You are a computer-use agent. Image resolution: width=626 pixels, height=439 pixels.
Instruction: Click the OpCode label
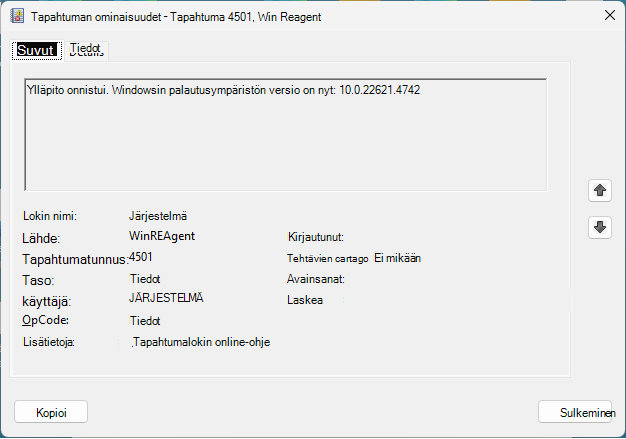46,320
